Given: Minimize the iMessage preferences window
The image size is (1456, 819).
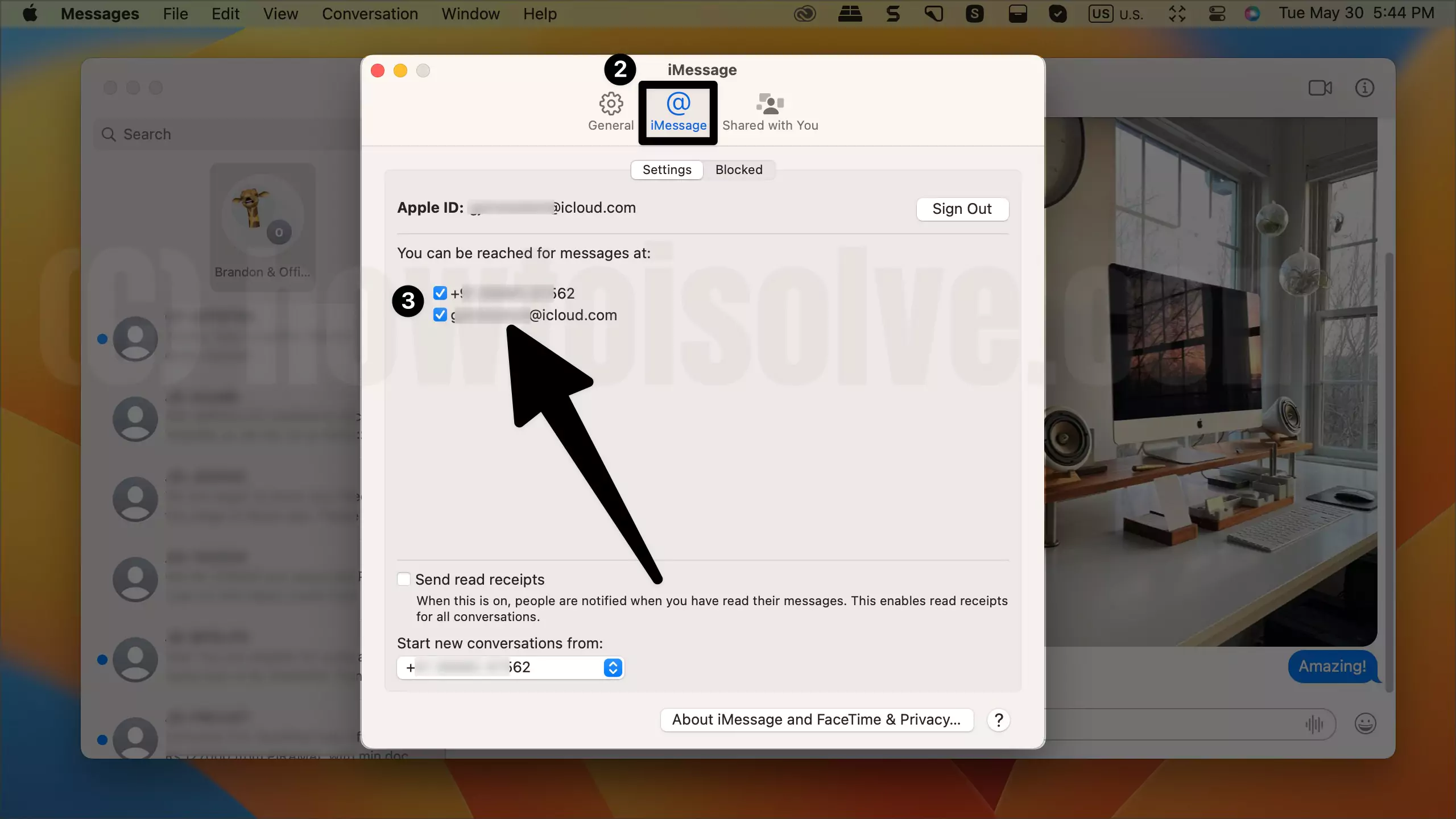Looking at the screenshot, I should 400,71.
